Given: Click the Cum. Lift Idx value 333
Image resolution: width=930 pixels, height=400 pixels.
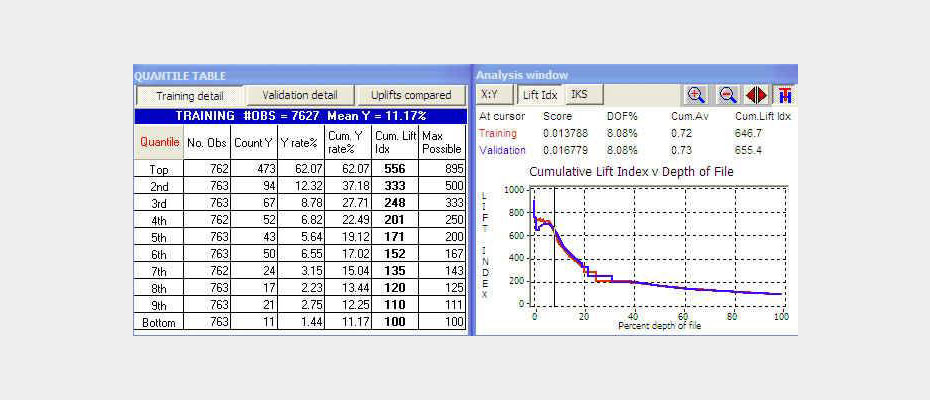Looking at the screenshot, I should [394, 186].
